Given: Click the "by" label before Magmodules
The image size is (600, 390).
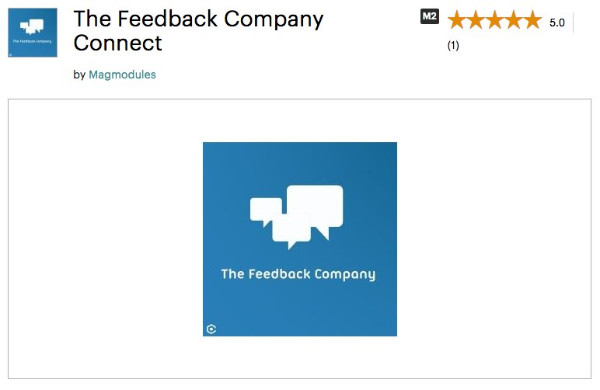Looking at the screenshot, I should [x=79, y=75].
